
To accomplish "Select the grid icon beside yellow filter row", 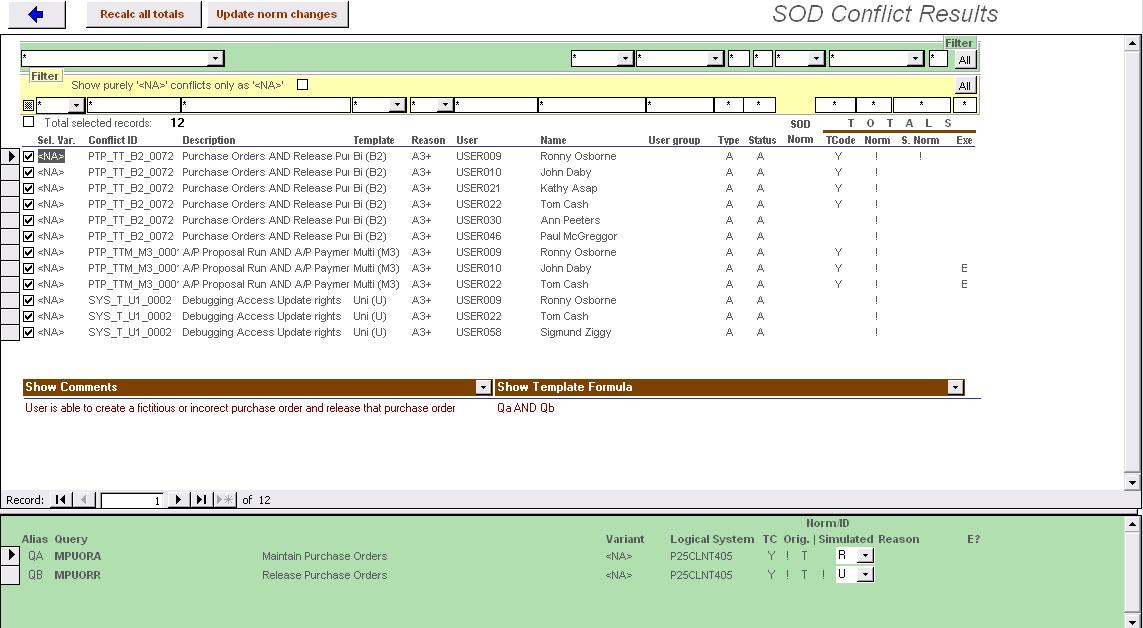I will pos(28,106).
